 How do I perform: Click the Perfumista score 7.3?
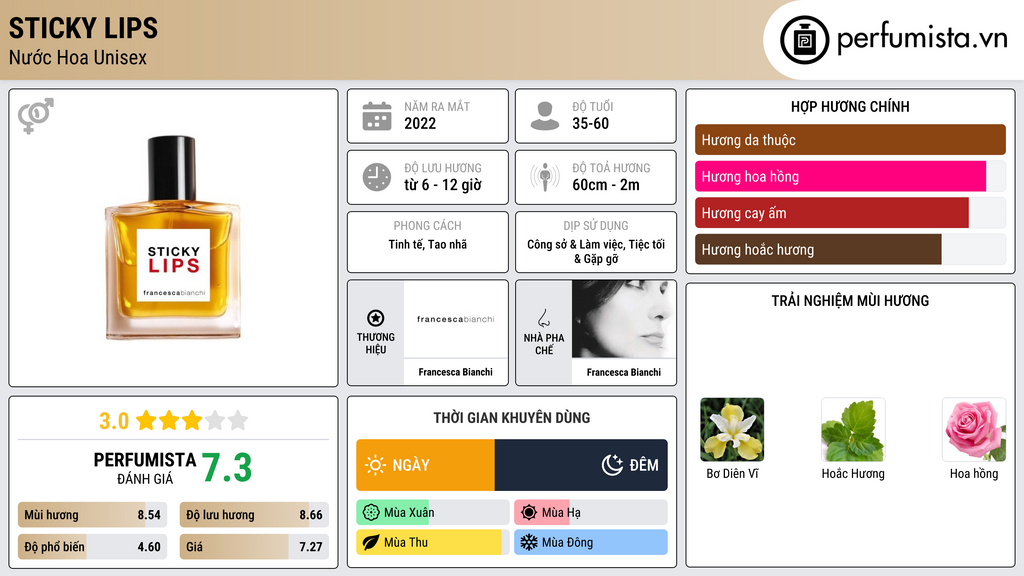coord(227,468)
